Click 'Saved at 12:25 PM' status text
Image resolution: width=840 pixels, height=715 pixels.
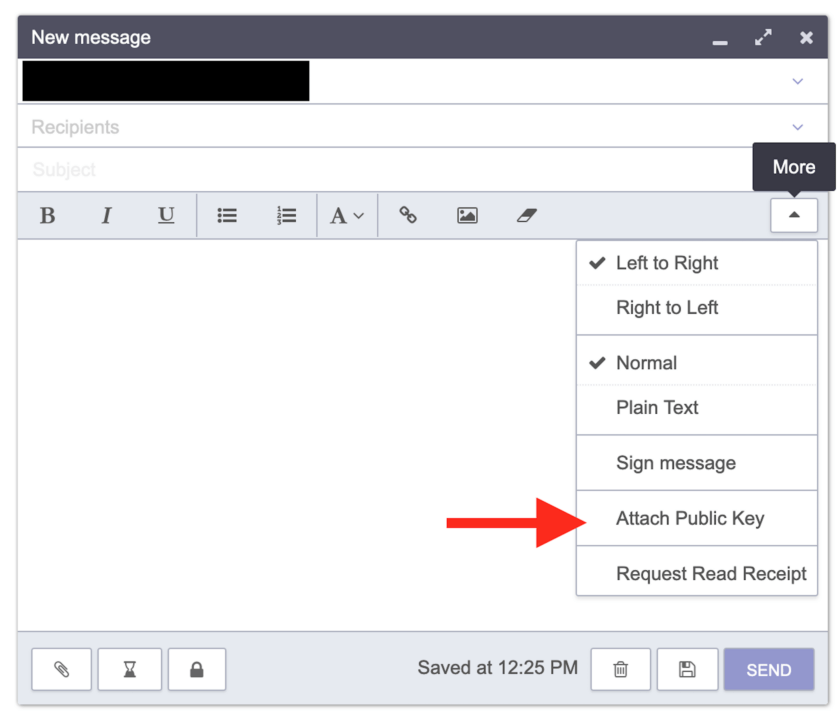tap(498, 668)
